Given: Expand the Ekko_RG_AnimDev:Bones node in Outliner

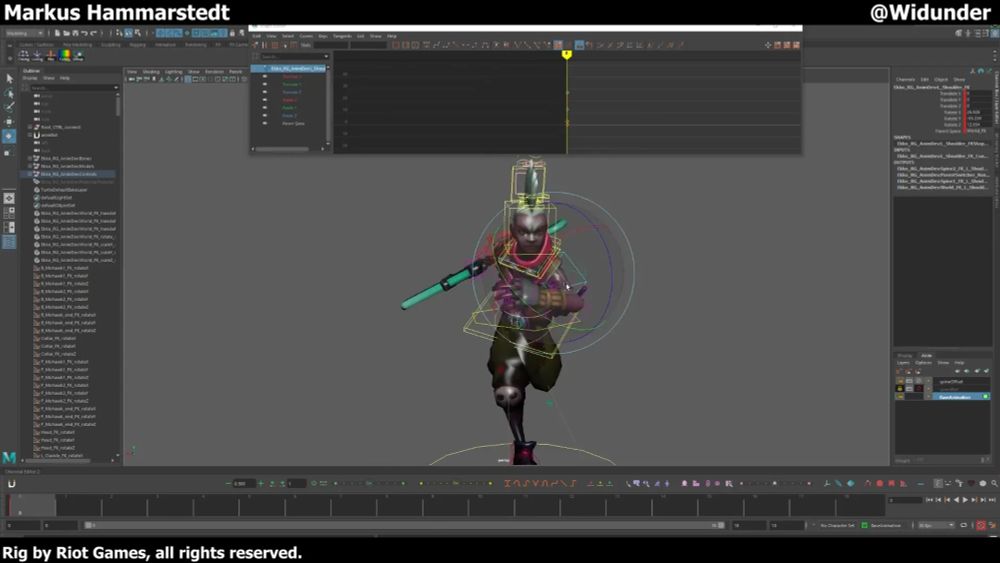Looking at the screenshot, I should (x=30, y=158).
